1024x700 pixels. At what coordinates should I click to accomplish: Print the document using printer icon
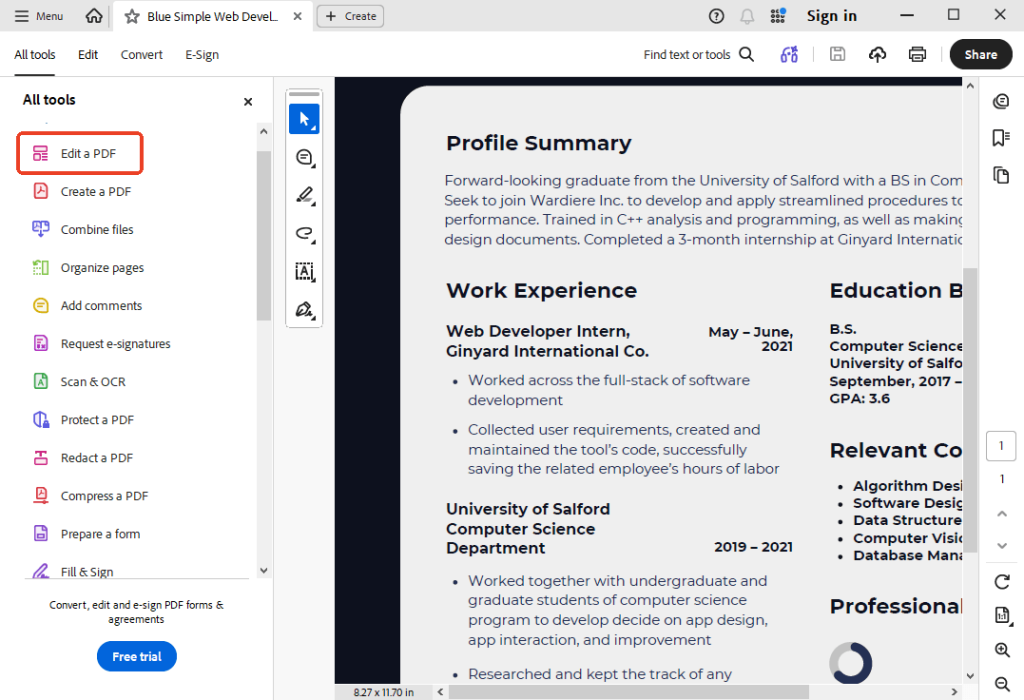pyautogui.click(x=917, y=55)
